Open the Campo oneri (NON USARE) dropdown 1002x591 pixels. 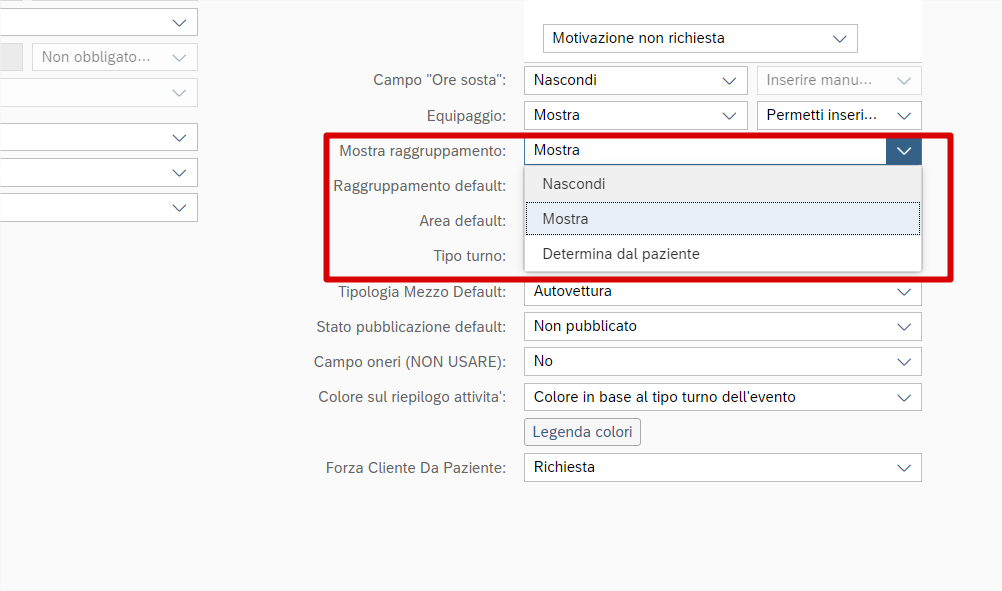coord(722,361)
